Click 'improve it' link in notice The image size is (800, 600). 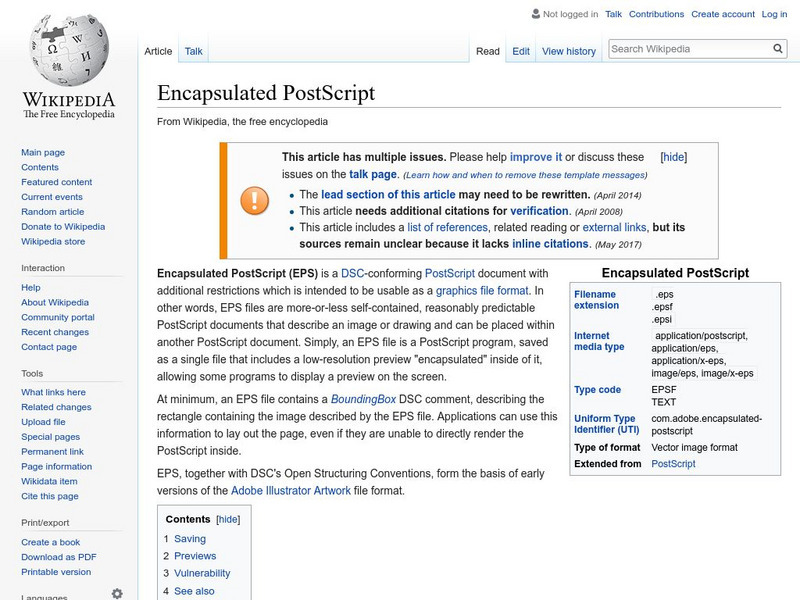536,157
